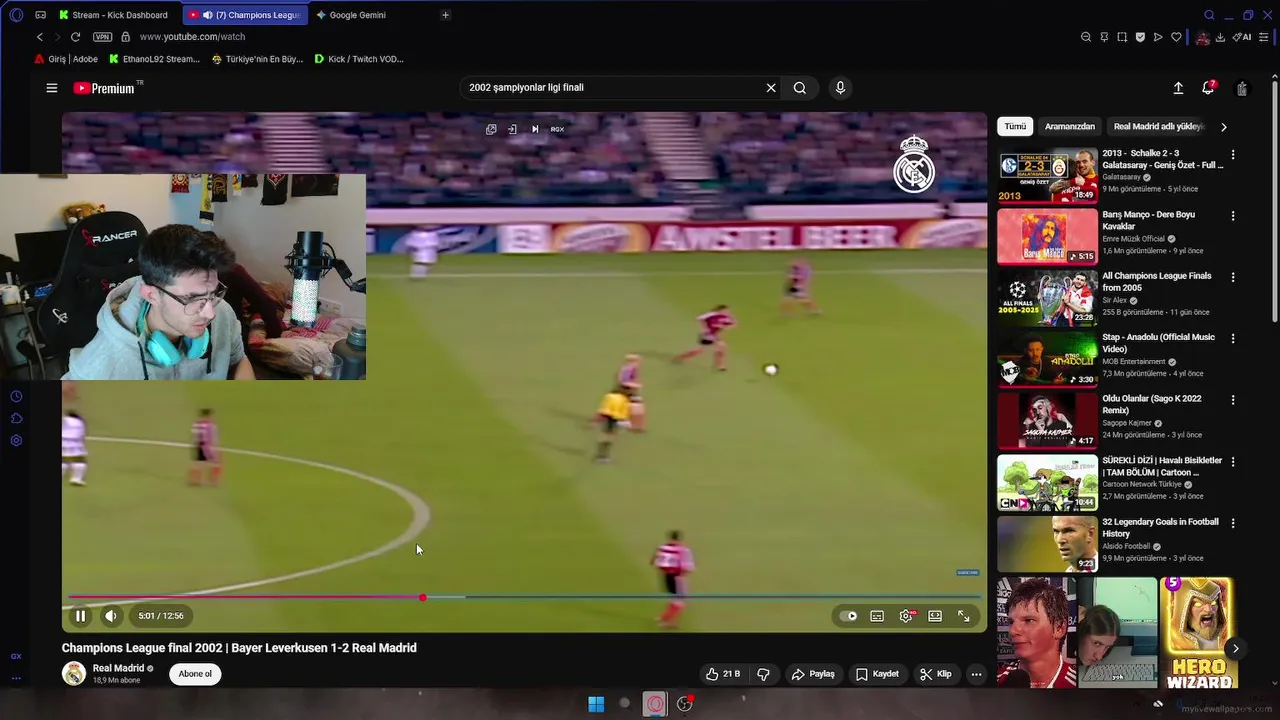Open Opera GX taskbar icon

coord(655,704)
